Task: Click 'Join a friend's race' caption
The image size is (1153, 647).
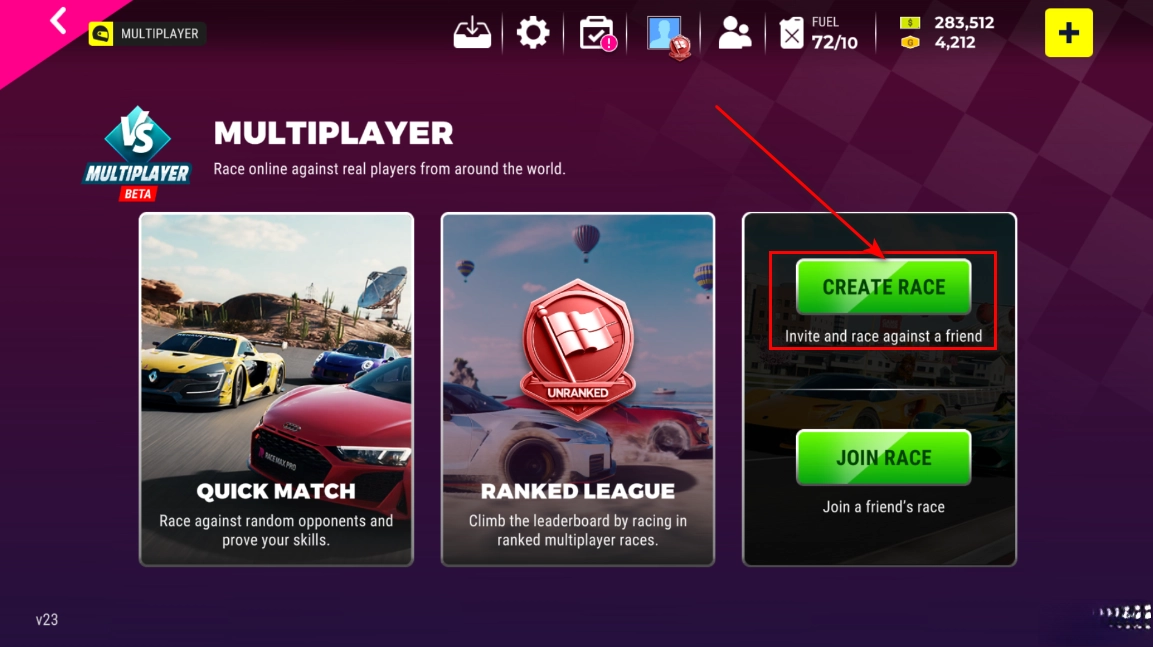Action: (883, 507)
